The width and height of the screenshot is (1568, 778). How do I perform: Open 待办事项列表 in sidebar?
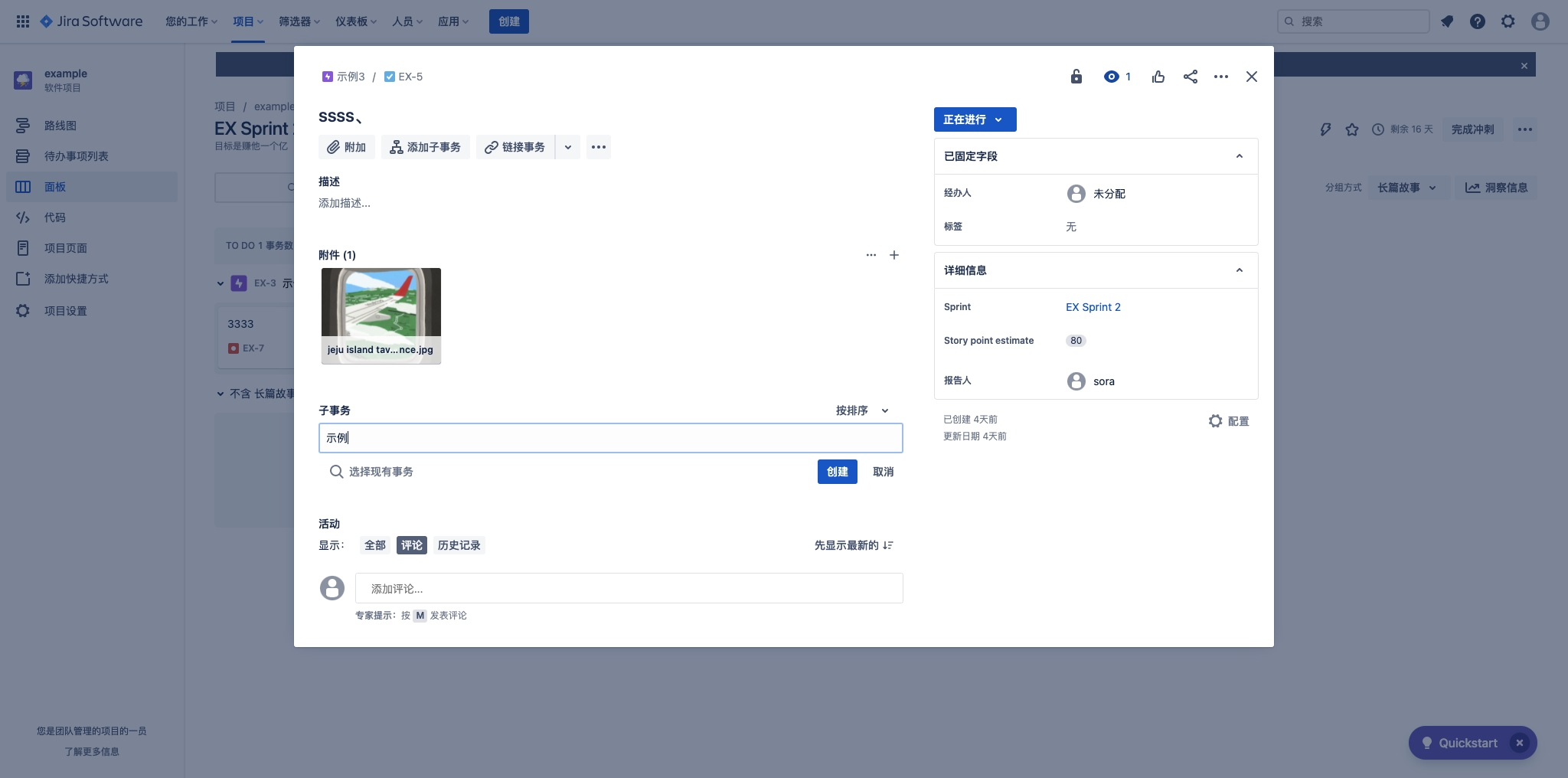click(x=92, y=156)
